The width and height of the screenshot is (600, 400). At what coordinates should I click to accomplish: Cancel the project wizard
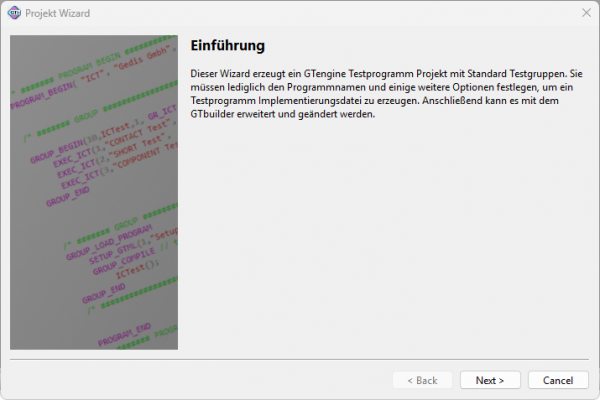[x=558, y=380]
